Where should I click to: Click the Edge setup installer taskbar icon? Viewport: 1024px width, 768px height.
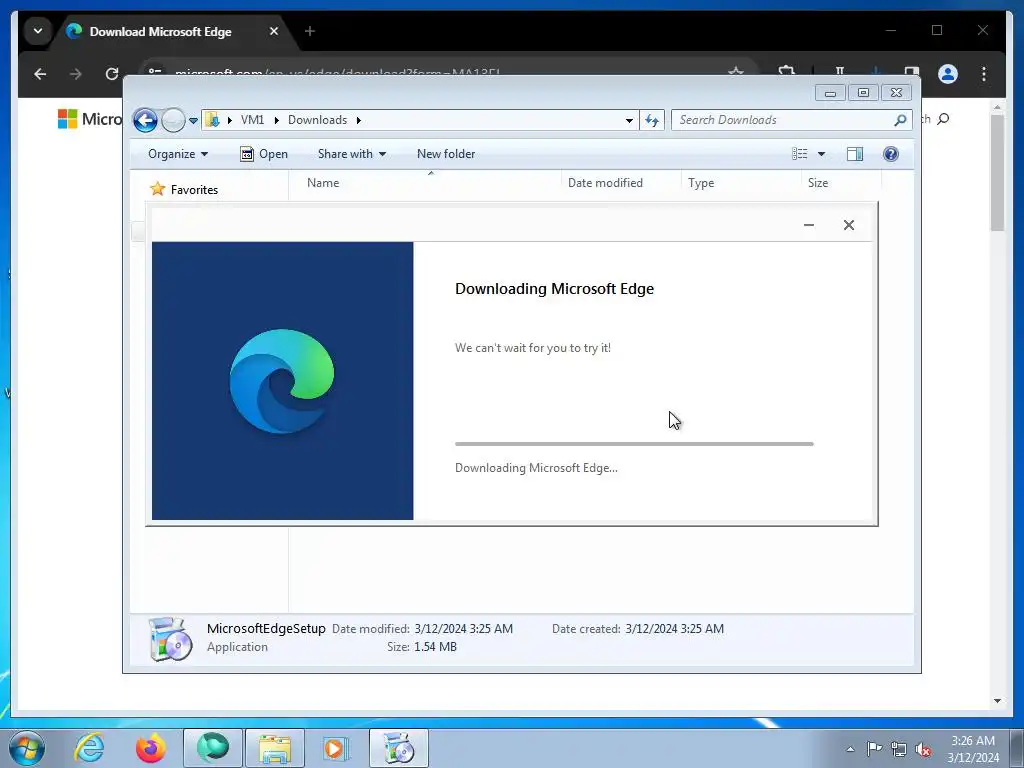click(398, 748)
